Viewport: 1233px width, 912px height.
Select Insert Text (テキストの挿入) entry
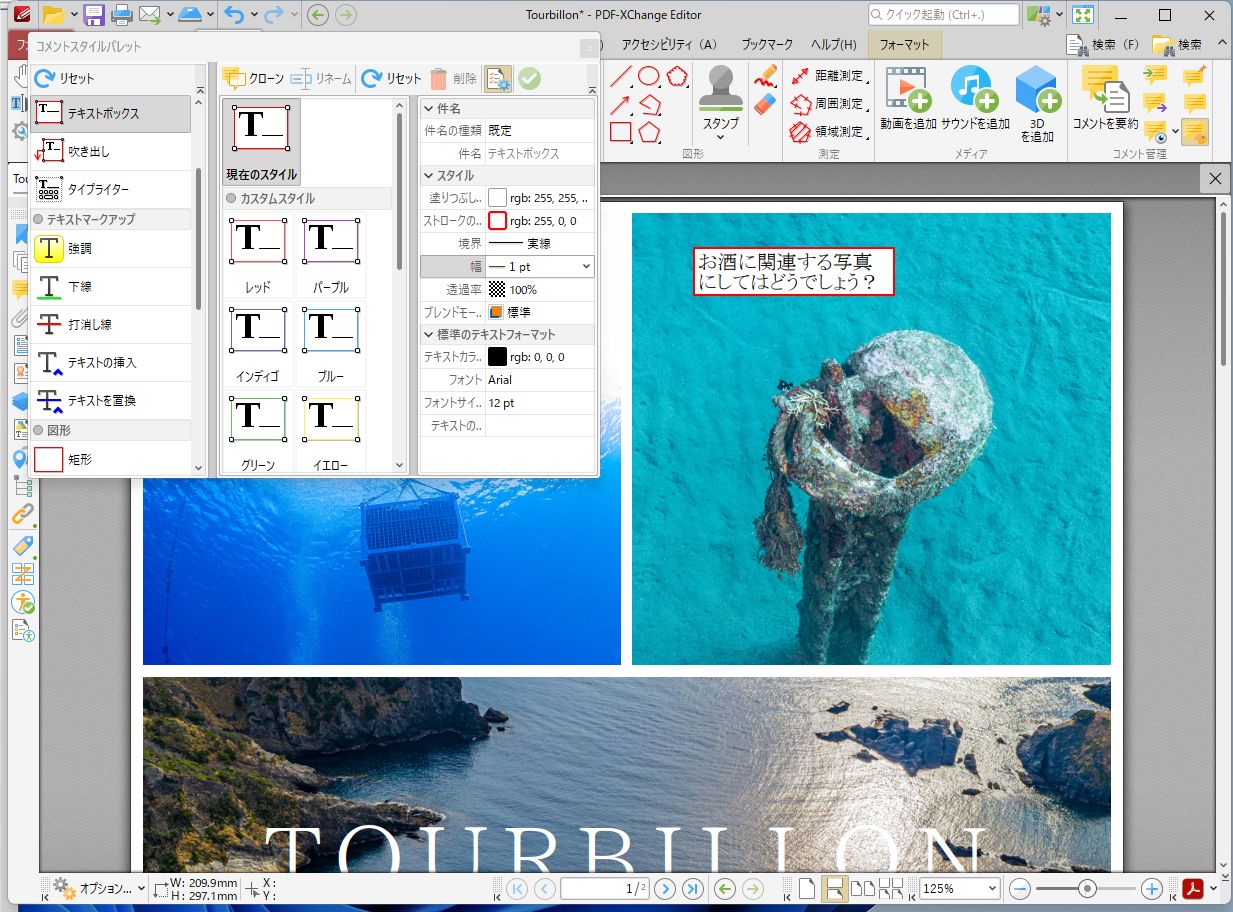pyautogui.click(x=110, y=363)
